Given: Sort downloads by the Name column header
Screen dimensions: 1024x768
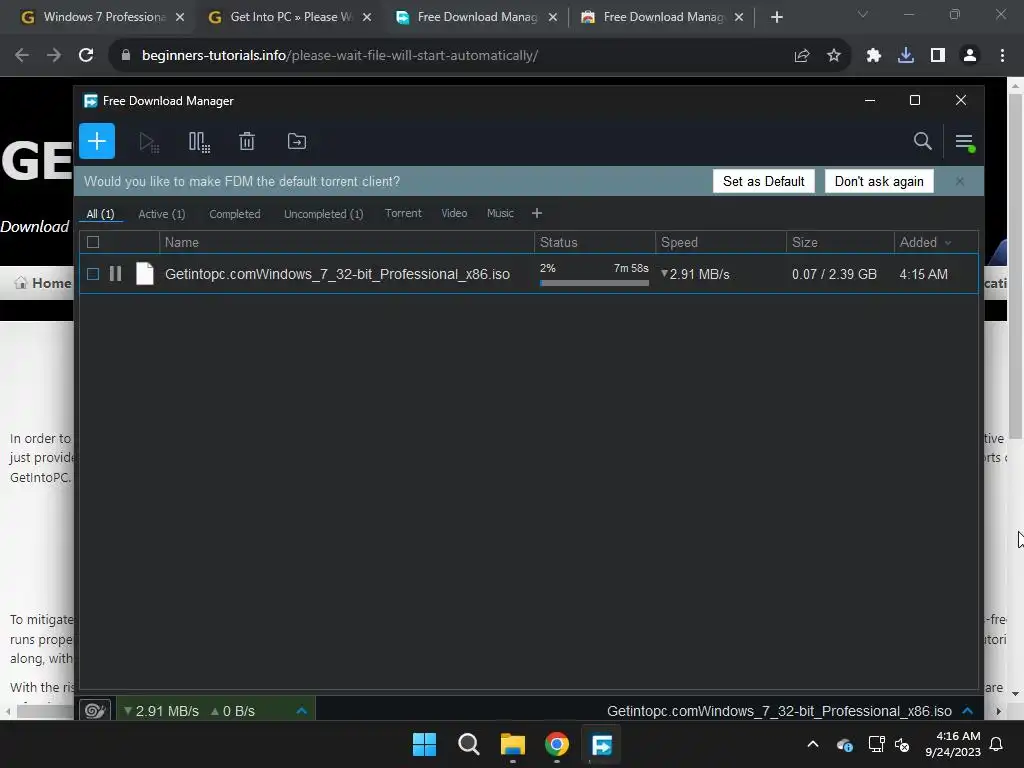Looking at the screenshot, I should pyautogui.click(x=346, y=242).
